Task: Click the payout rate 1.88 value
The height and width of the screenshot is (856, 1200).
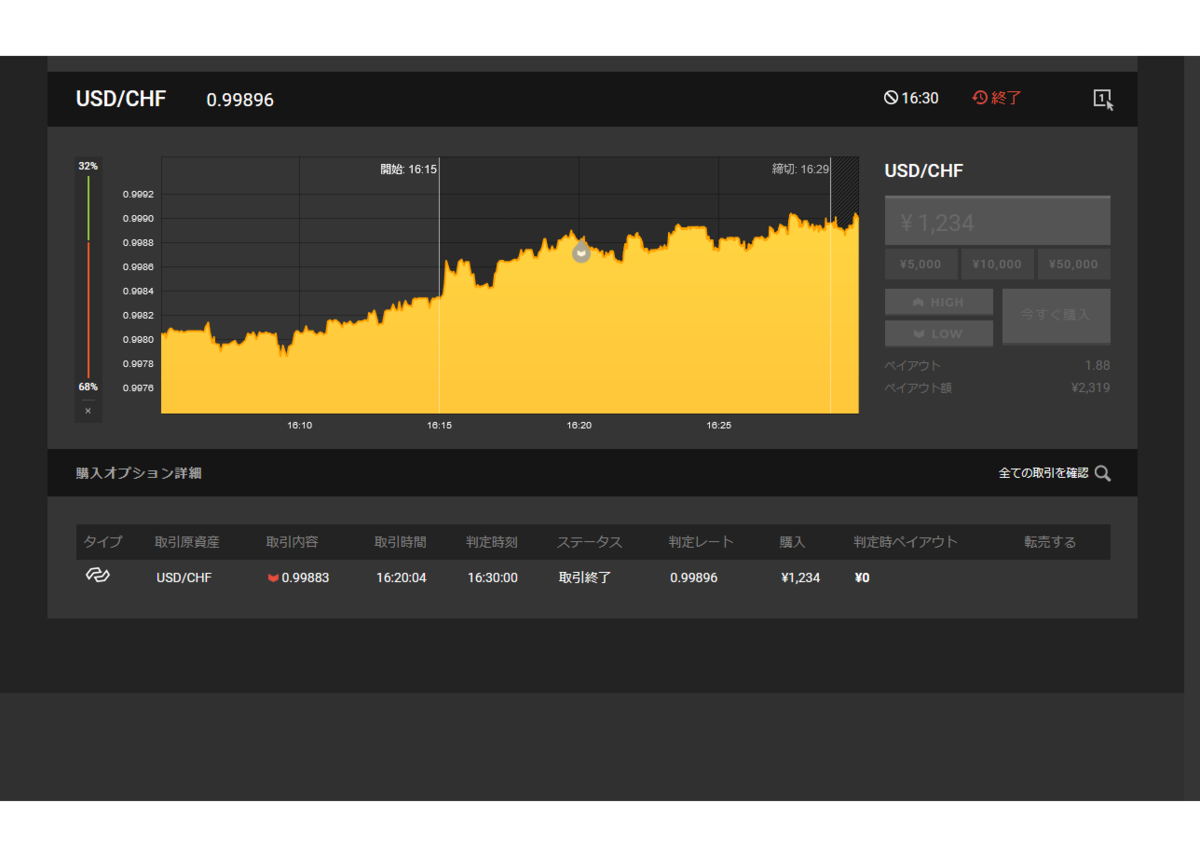Action: 1097,365
